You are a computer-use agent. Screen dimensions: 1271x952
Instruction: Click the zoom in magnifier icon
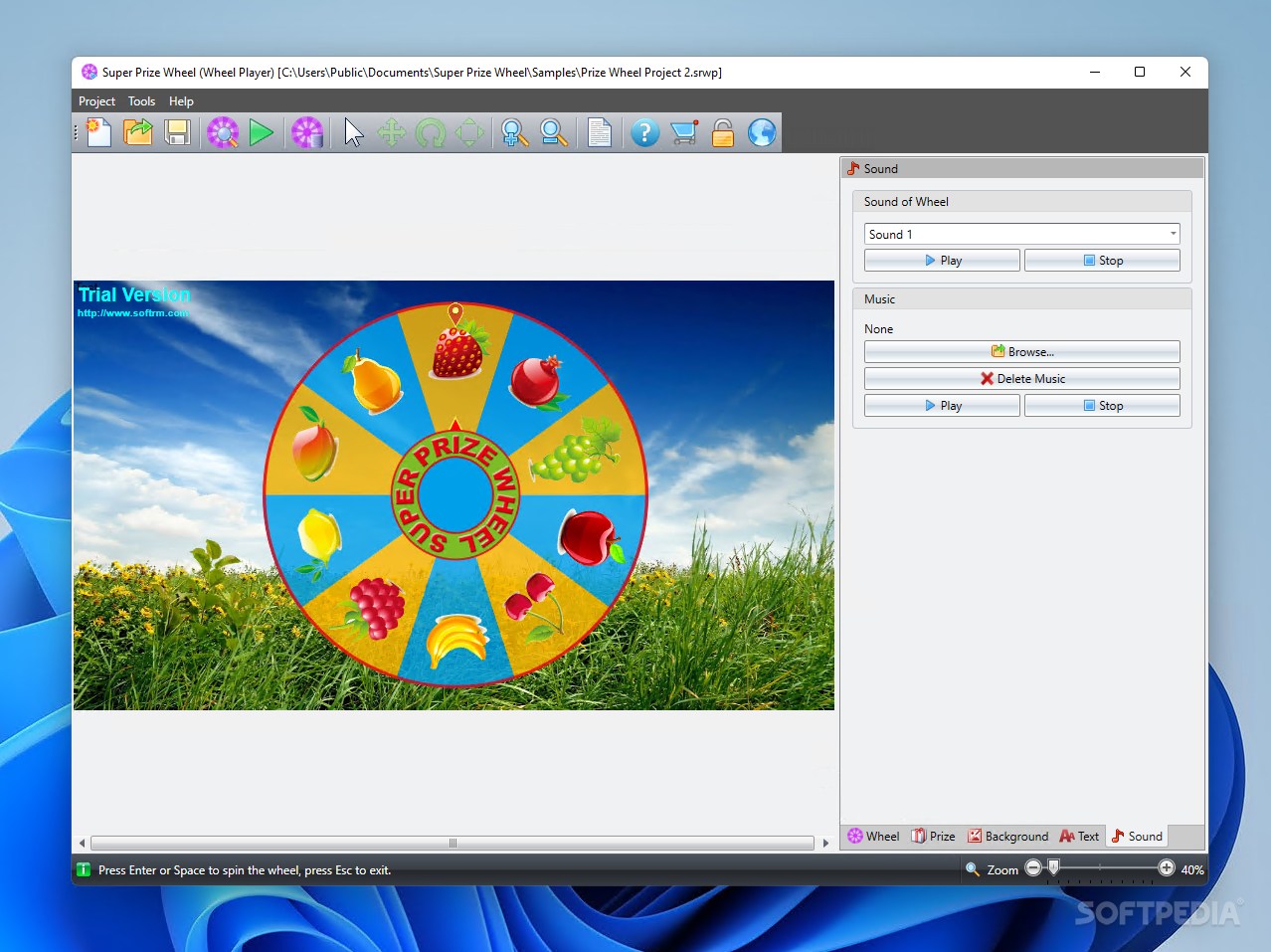[x=514, y=132]
